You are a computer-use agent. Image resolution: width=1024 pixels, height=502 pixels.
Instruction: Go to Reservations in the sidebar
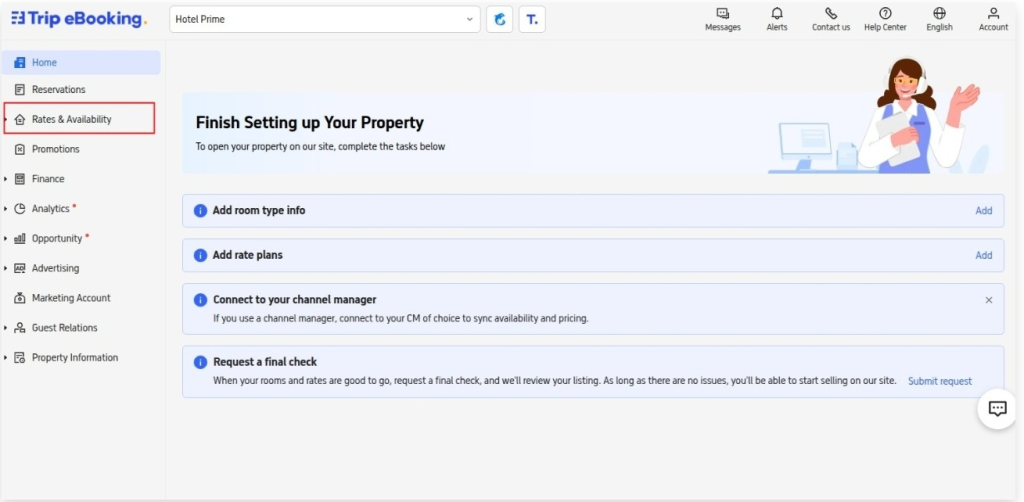pos(58,89)
